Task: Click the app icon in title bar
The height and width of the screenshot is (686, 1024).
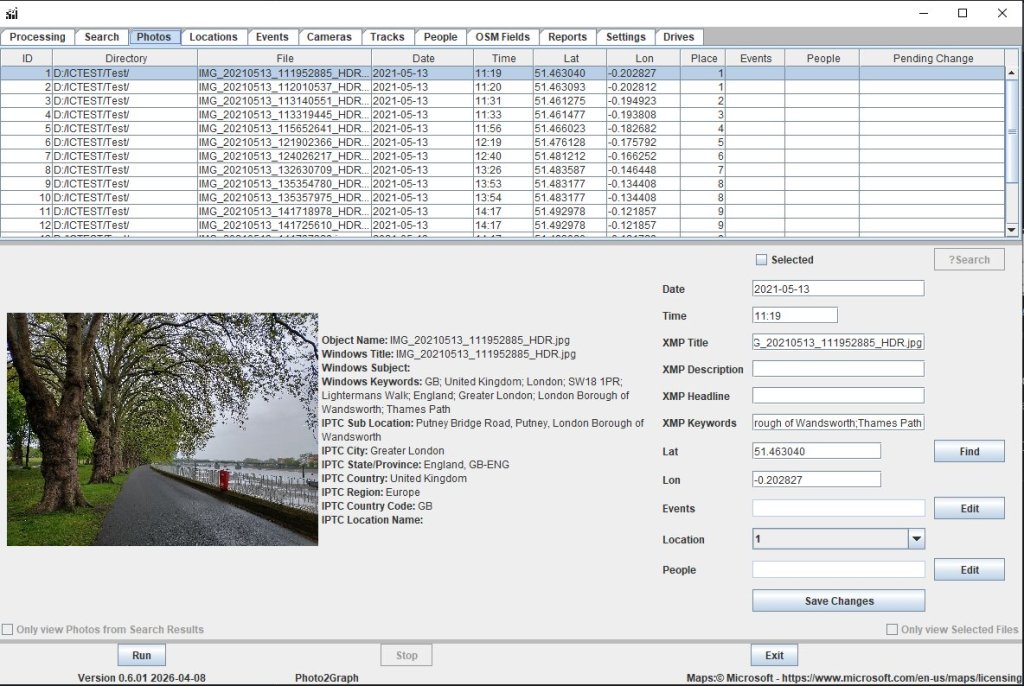Action: pos(12,13)
